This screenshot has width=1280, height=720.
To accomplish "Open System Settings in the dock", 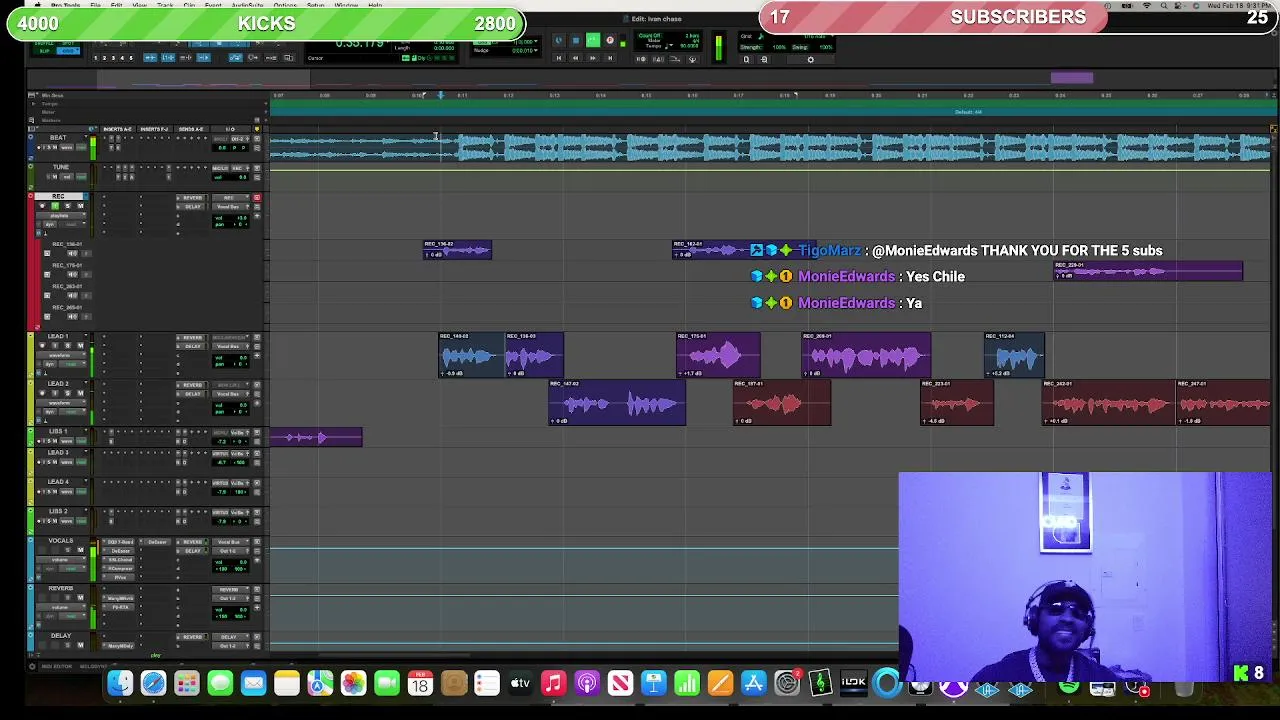I will (787, 684).
